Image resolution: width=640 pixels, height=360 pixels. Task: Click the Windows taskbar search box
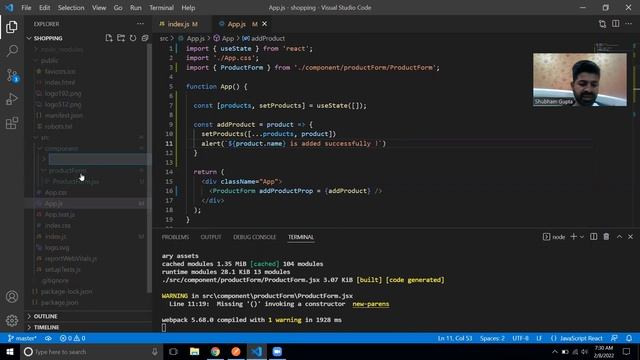91,352
